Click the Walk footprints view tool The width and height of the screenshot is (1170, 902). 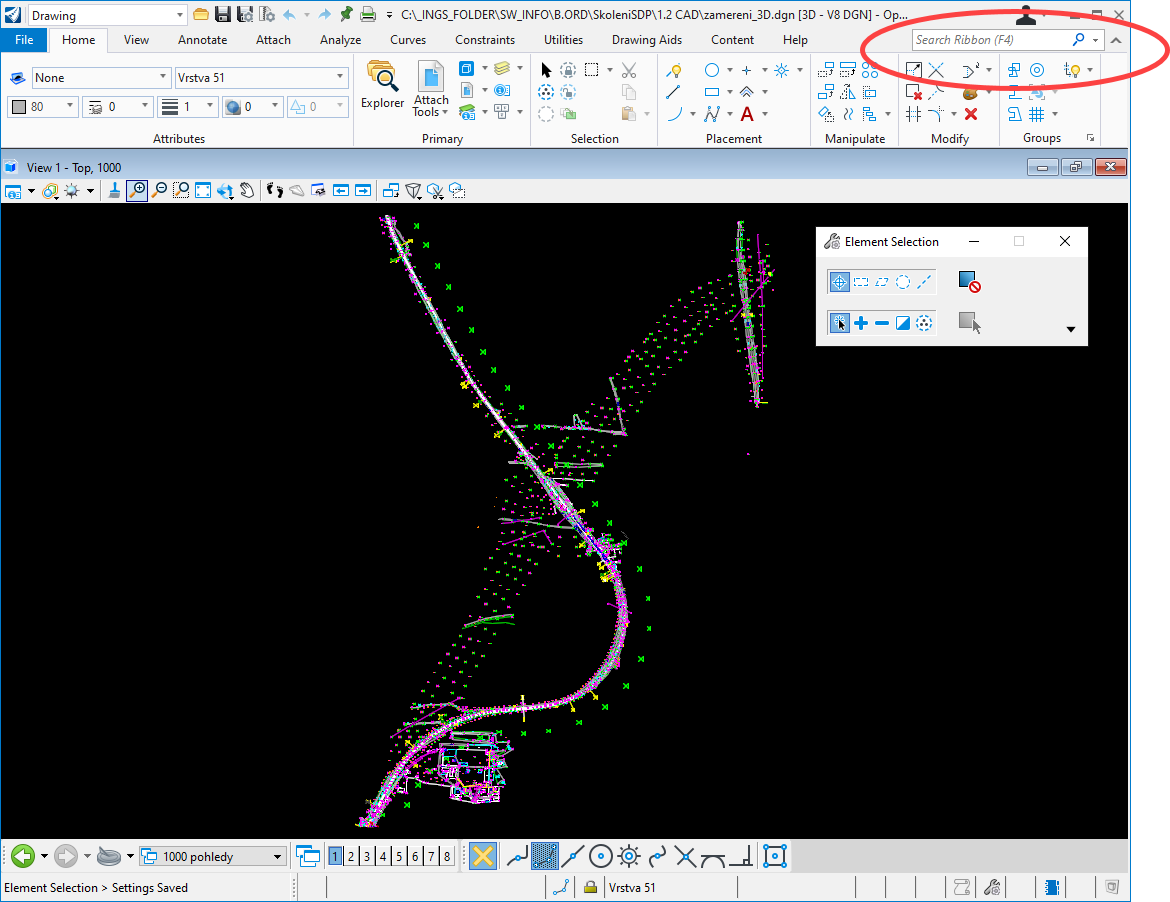coord(275,191)
